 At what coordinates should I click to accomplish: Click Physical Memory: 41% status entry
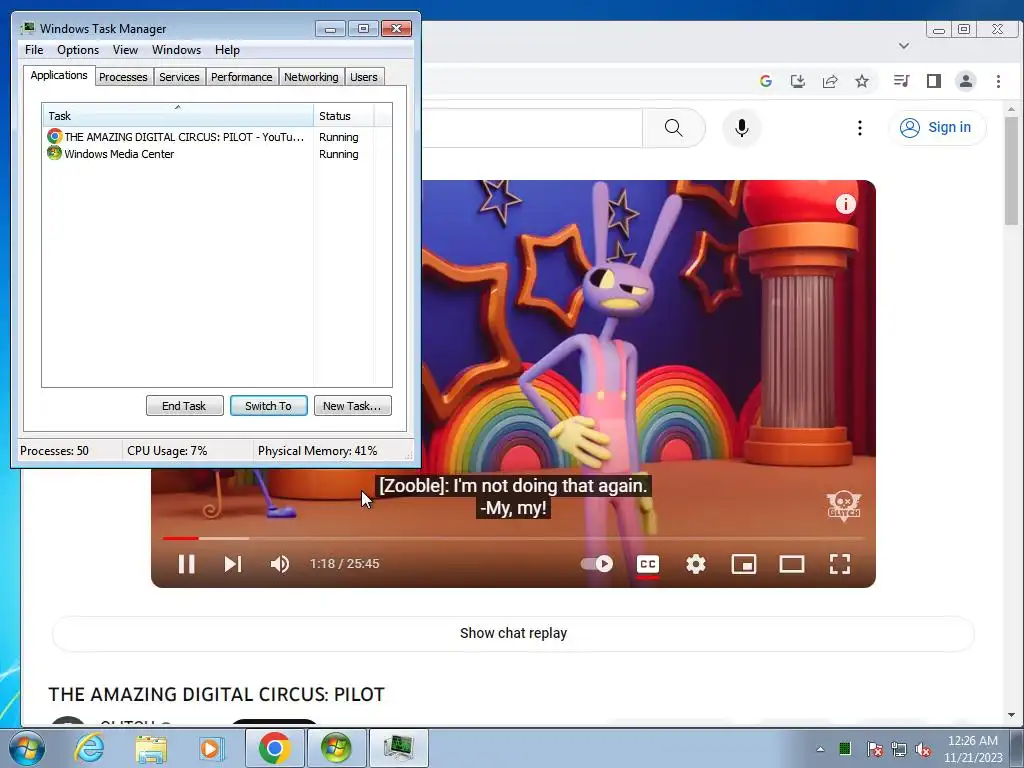click(317, 451)
